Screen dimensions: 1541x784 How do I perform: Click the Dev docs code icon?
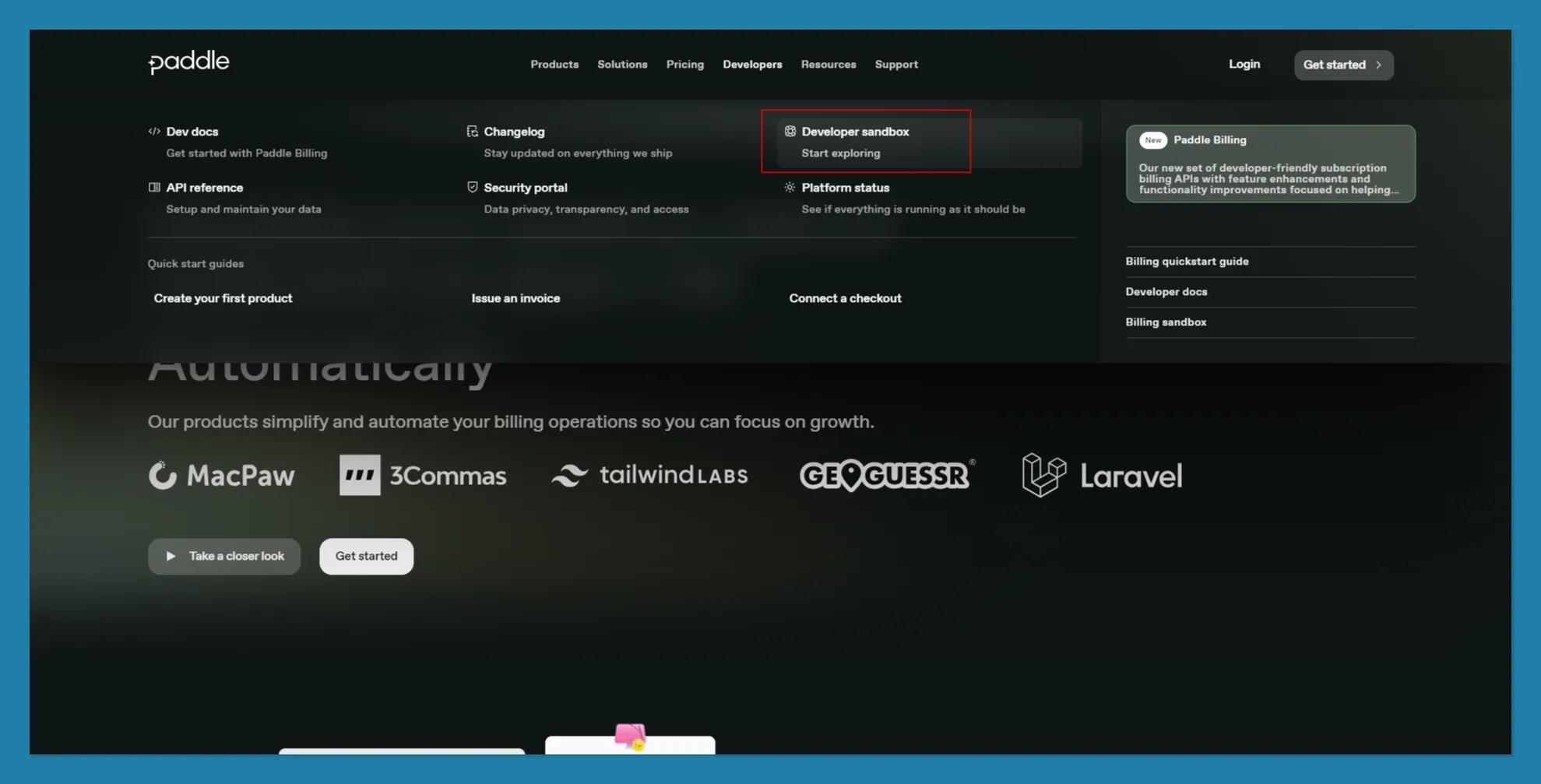point(154,132)
